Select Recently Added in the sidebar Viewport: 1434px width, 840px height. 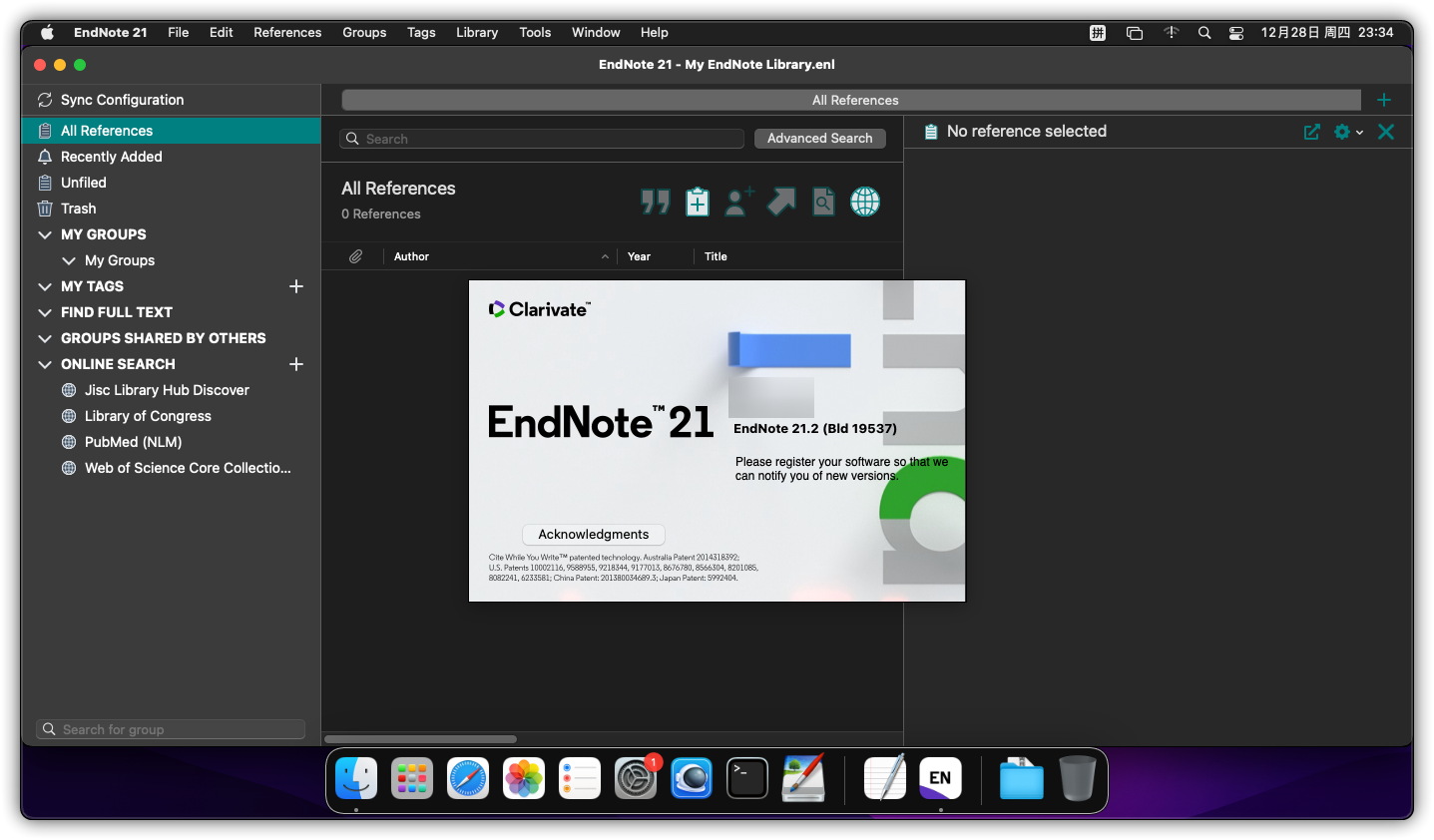(171, 157)
